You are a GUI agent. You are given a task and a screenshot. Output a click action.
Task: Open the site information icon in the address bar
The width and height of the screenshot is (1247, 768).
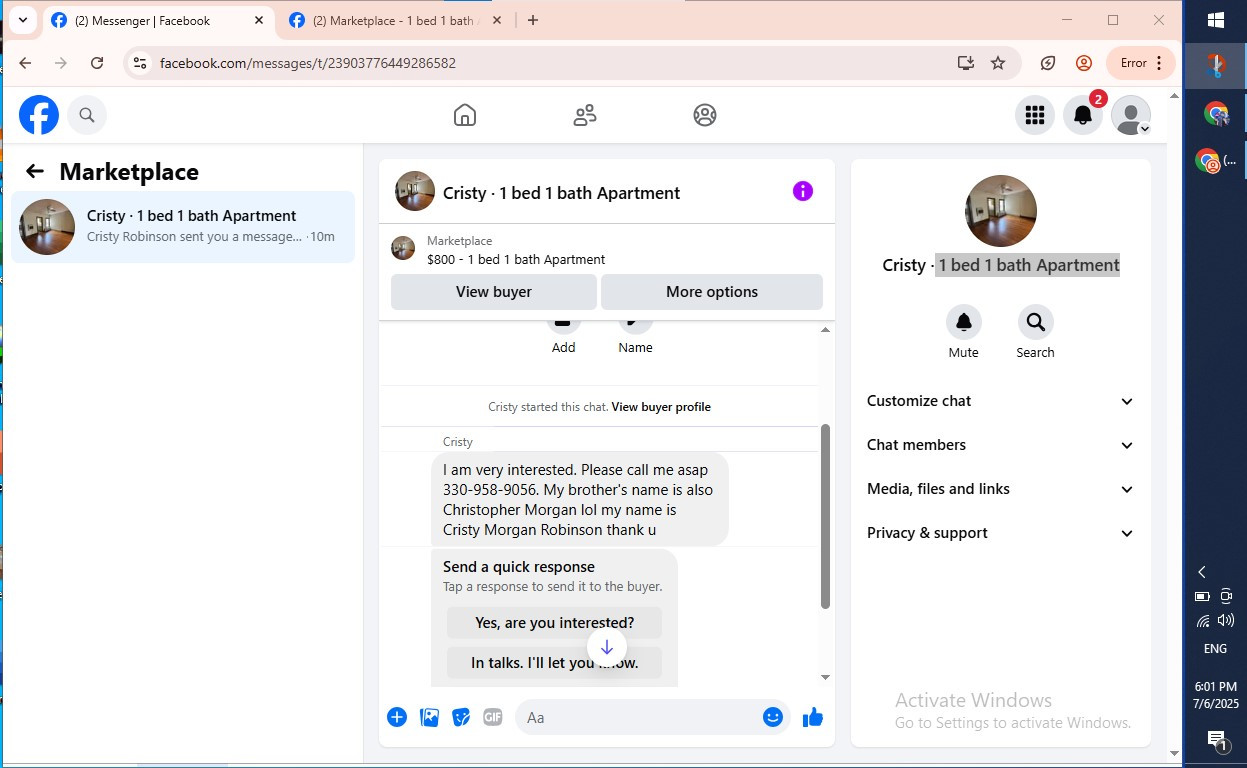pos(140,63)
